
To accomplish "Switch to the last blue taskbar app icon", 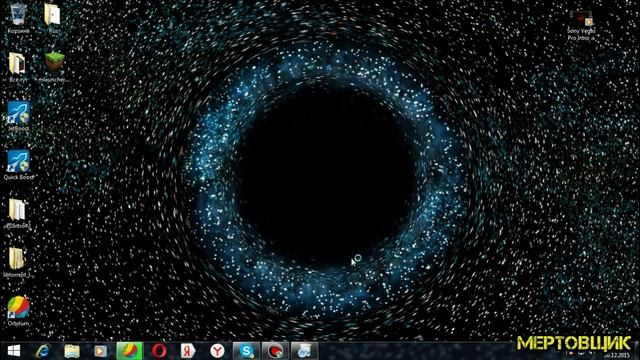I will (304, 351).
